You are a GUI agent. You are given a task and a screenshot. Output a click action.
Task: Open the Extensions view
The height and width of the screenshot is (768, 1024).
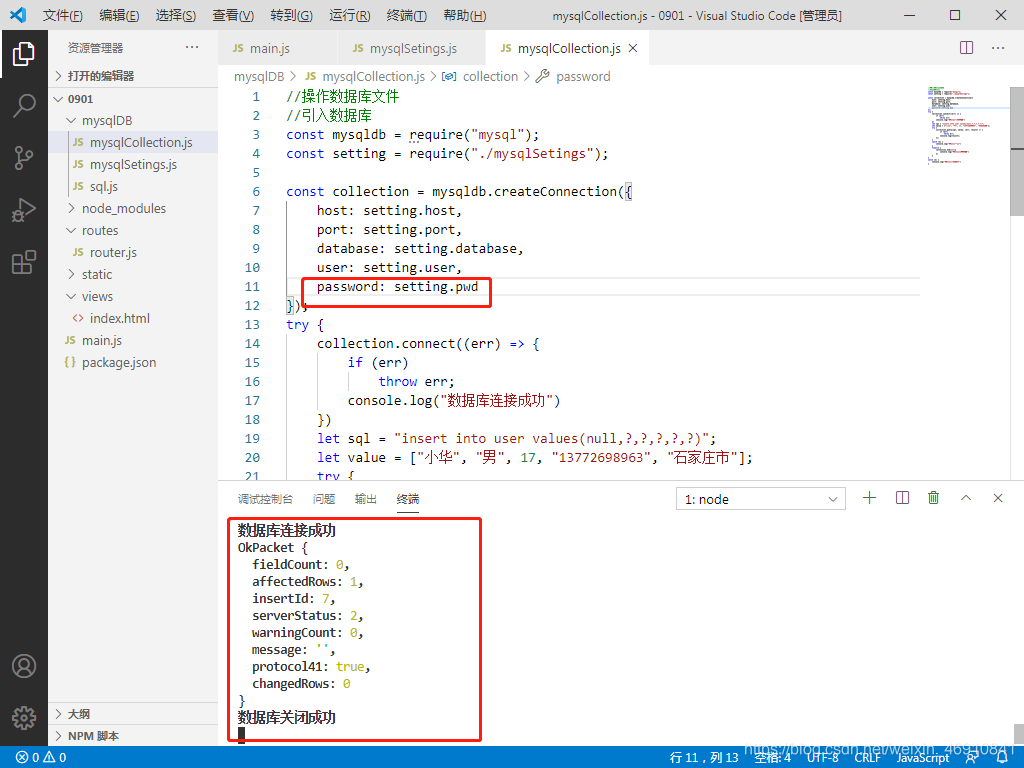24,263
